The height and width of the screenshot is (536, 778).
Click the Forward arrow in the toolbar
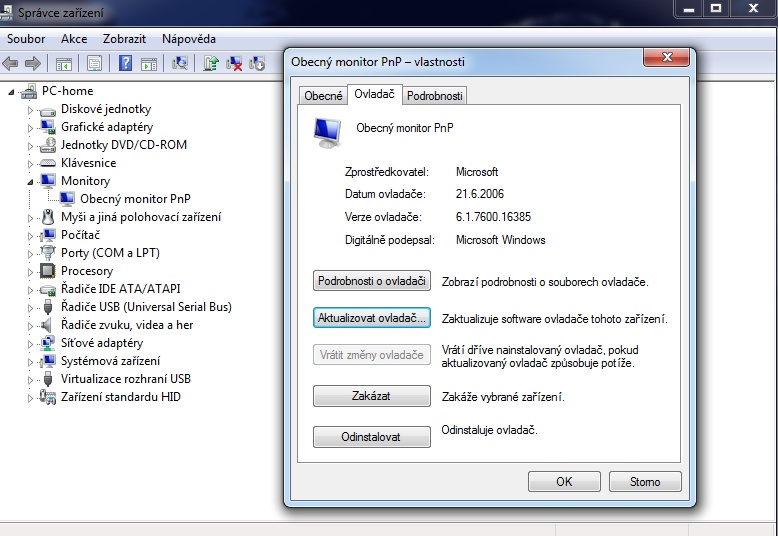(33, 63)
